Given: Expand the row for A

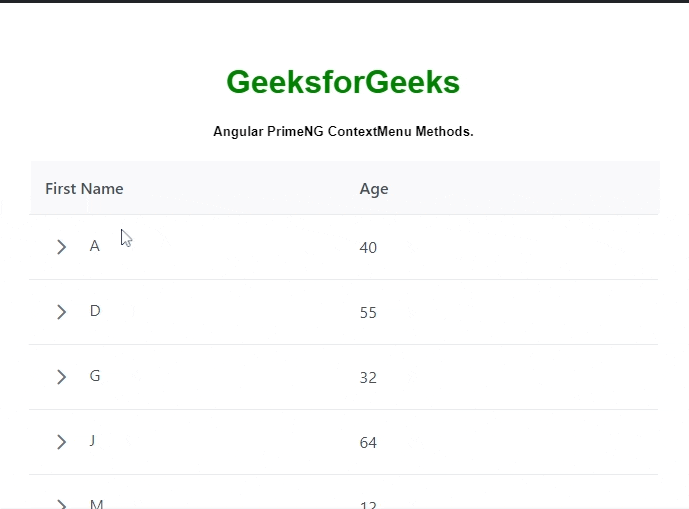Looking at the screenshot, I should click(61, 247).
